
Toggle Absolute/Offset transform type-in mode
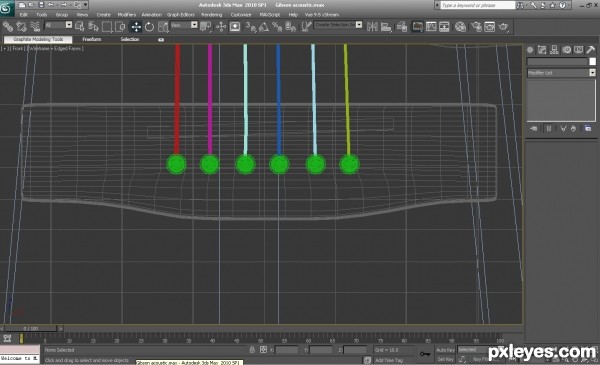[x=263, y=349]
